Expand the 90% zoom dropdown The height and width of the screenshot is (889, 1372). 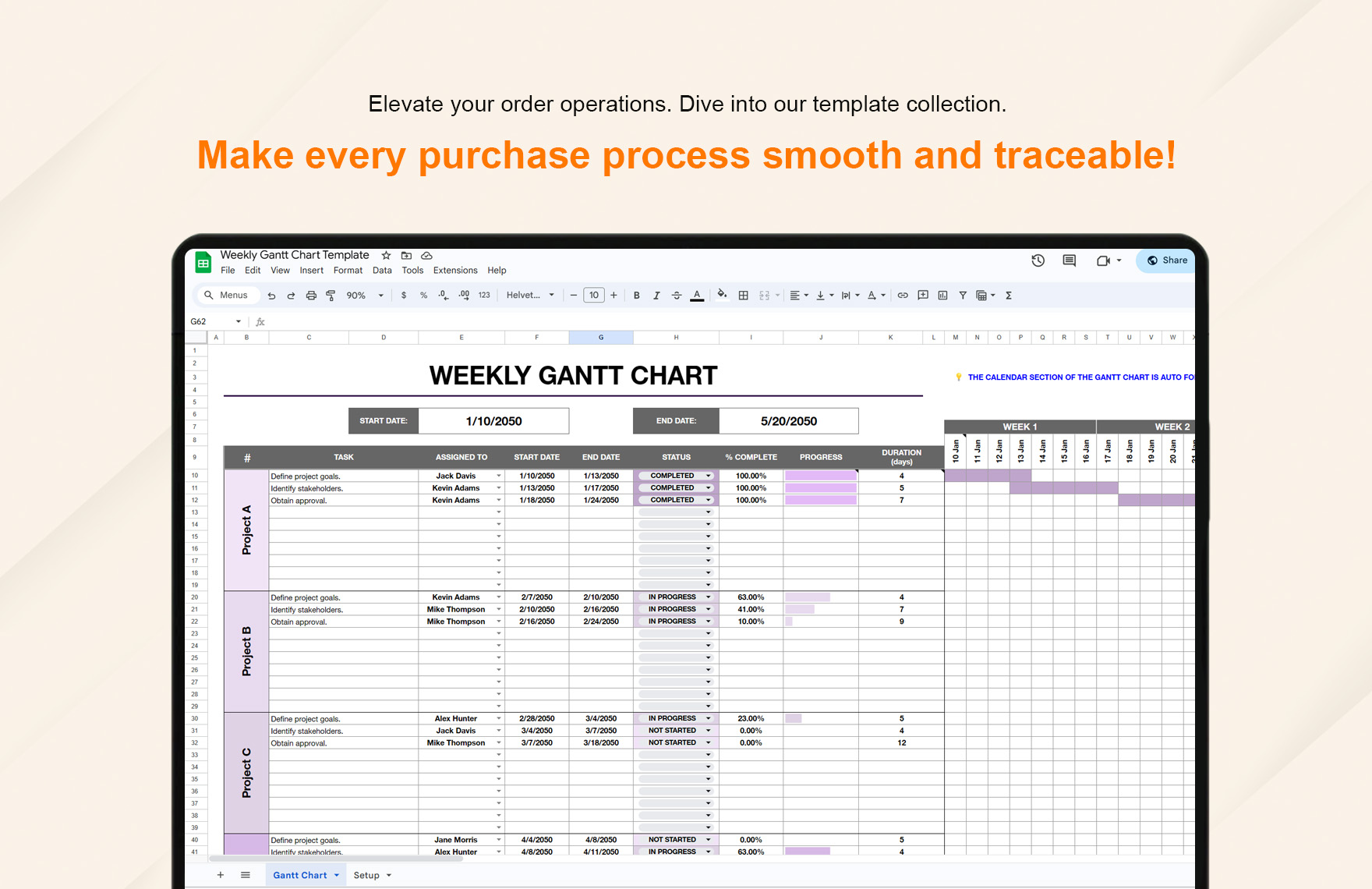[x=365, y=296]
